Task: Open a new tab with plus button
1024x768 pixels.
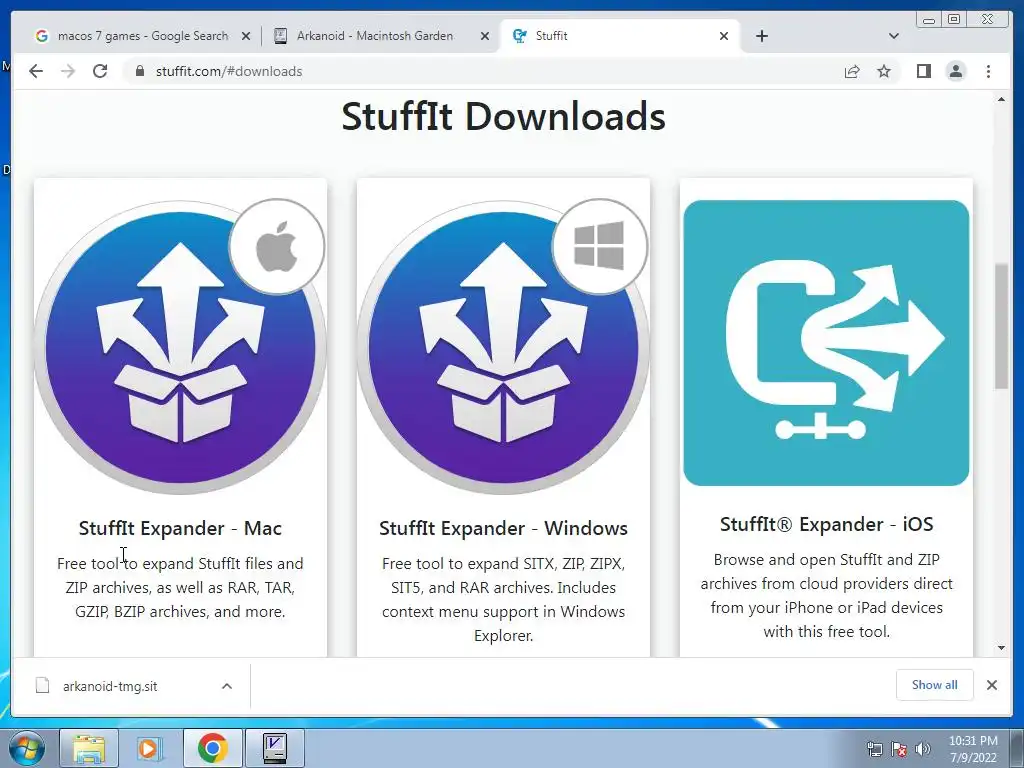Action: coord(761,36)
